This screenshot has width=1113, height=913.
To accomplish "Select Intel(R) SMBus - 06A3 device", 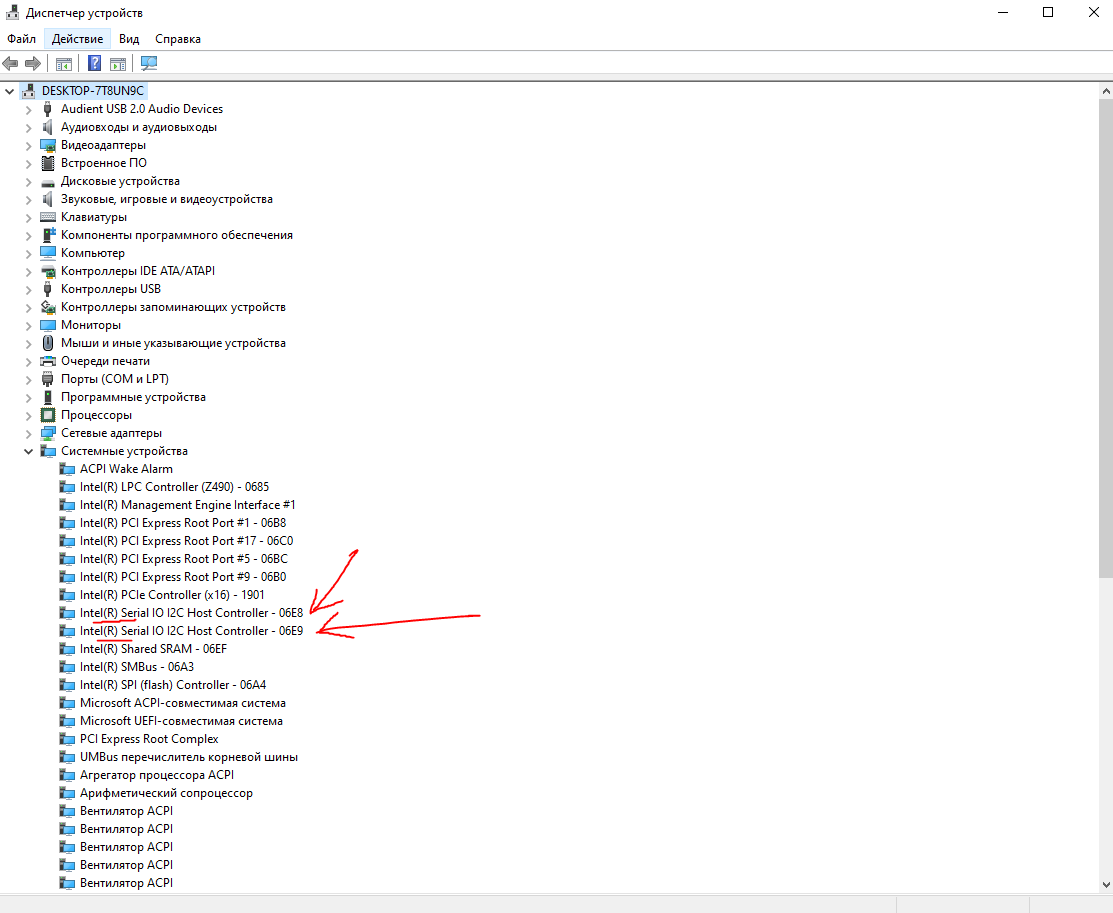I will [x=136, y=667].
